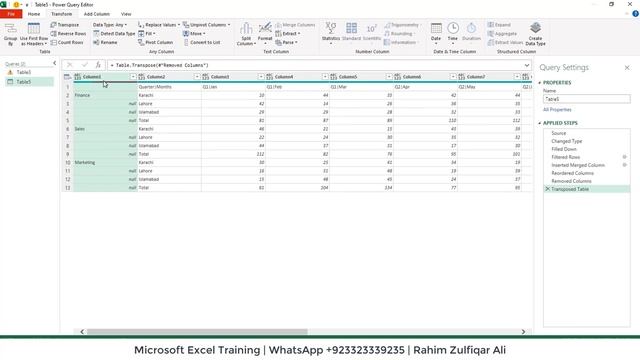Click the fx formula icon
640x360 pixels.
pos(98,65)
